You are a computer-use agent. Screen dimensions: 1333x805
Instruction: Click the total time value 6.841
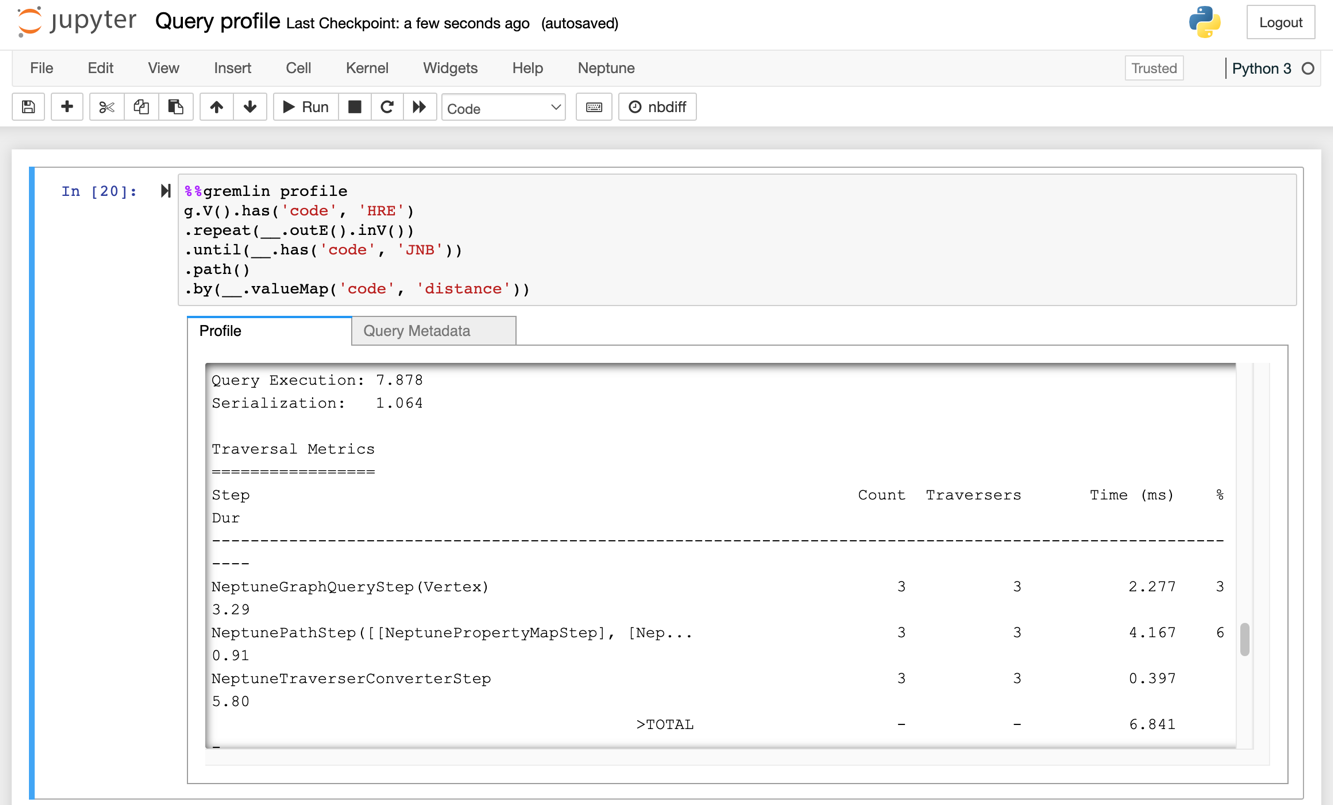1152,725
